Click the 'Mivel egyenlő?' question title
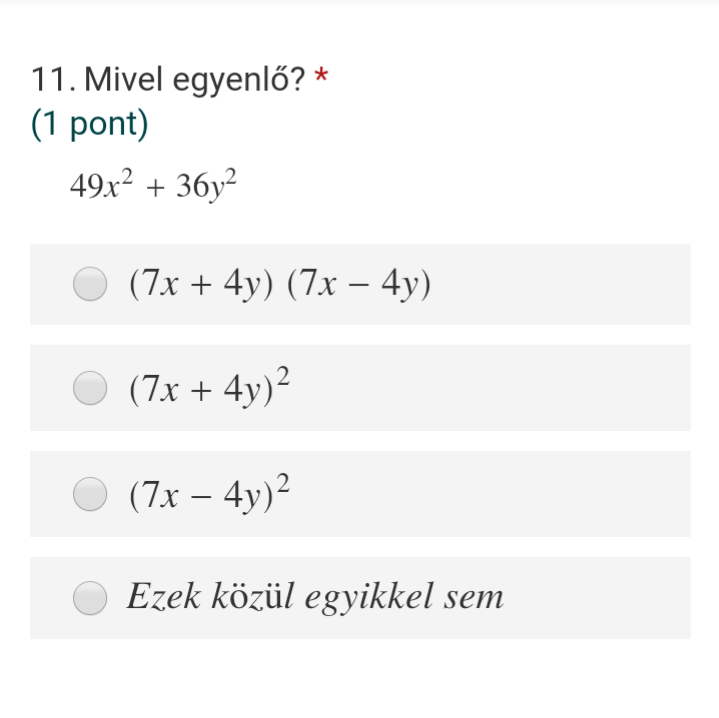The width and height of the screenshot is (719, 718). (x=194, y=80)
